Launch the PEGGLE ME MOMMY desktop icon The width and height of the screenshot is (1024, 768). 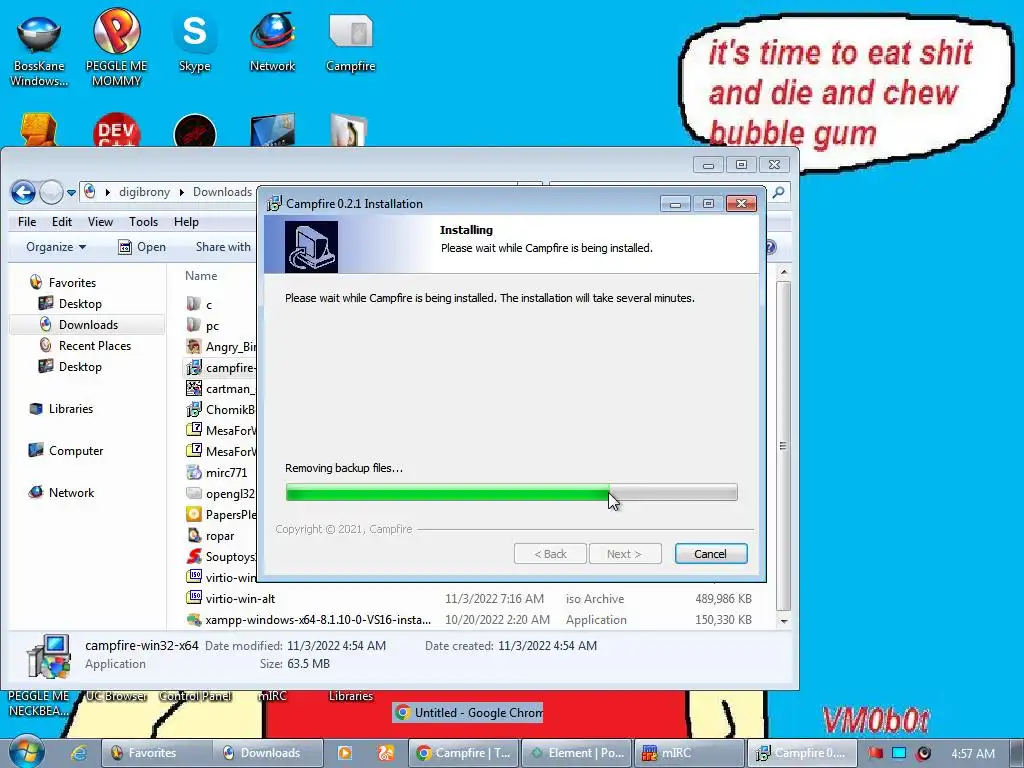click(116, 49)
